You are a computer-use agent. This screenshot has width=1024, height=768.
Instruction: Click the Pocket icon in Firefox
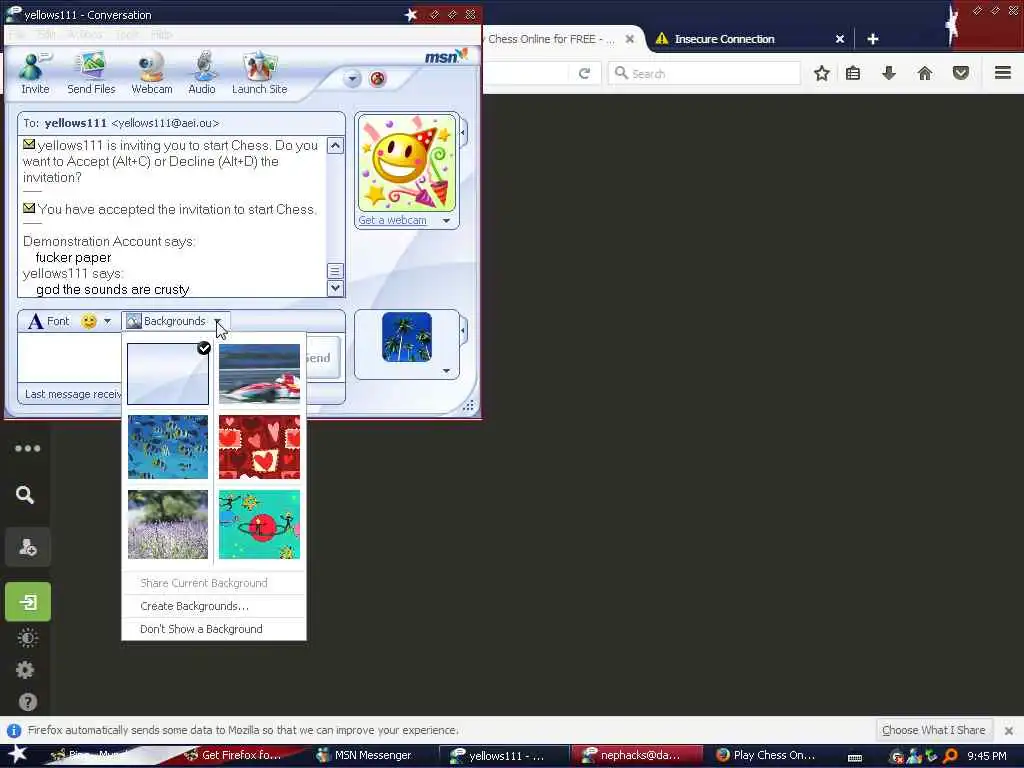coord(961,73)
